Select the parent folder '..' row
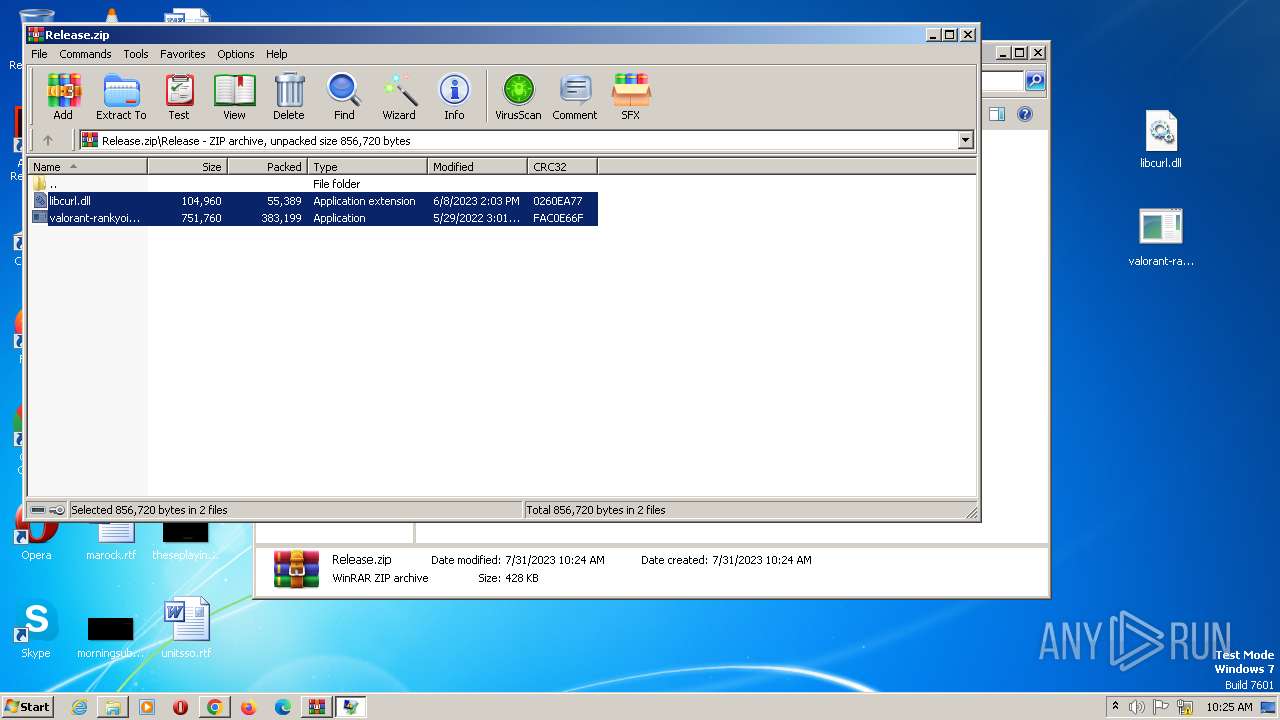The image size is (1280, 720). 314,184
